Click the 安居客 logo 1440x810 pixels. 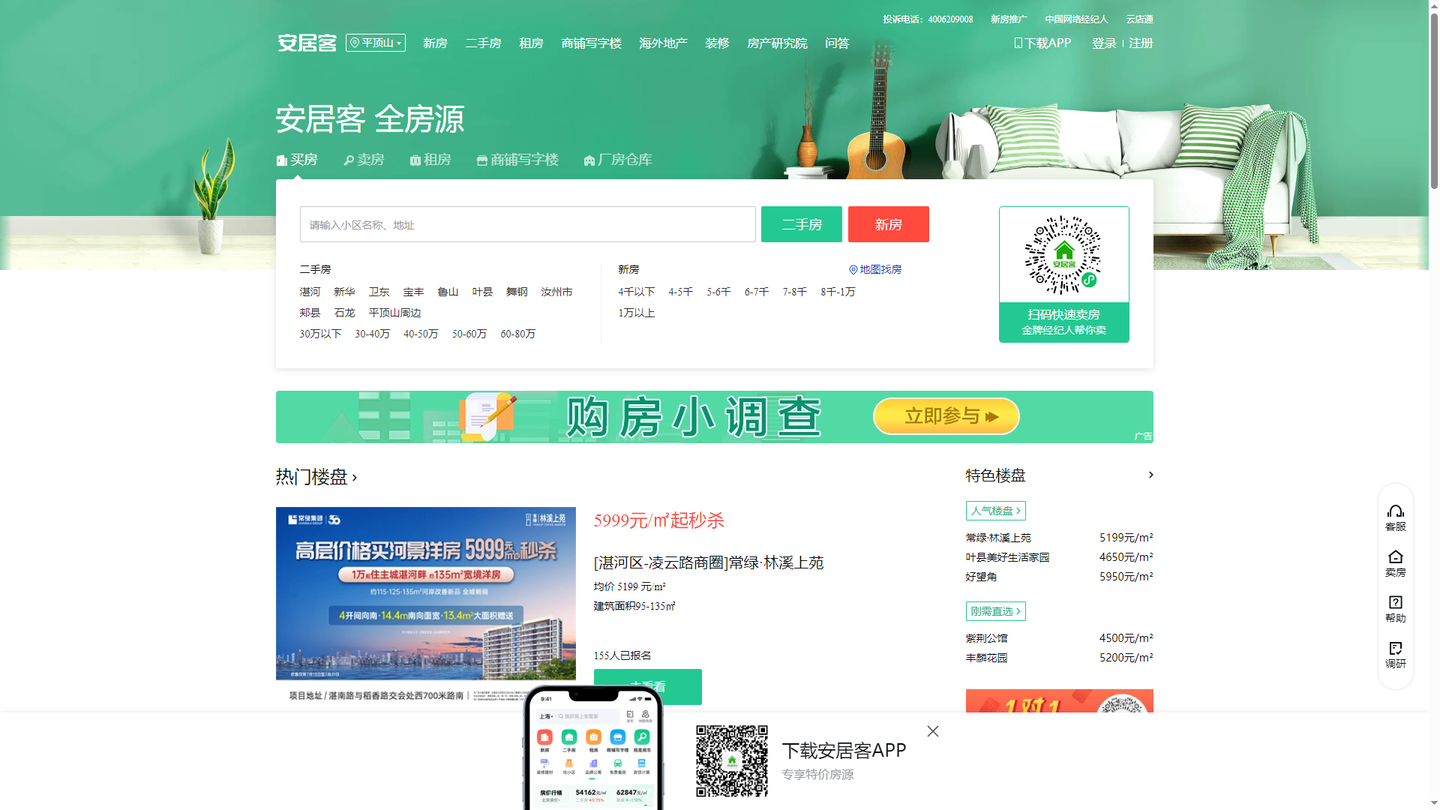tap(307, 43)
